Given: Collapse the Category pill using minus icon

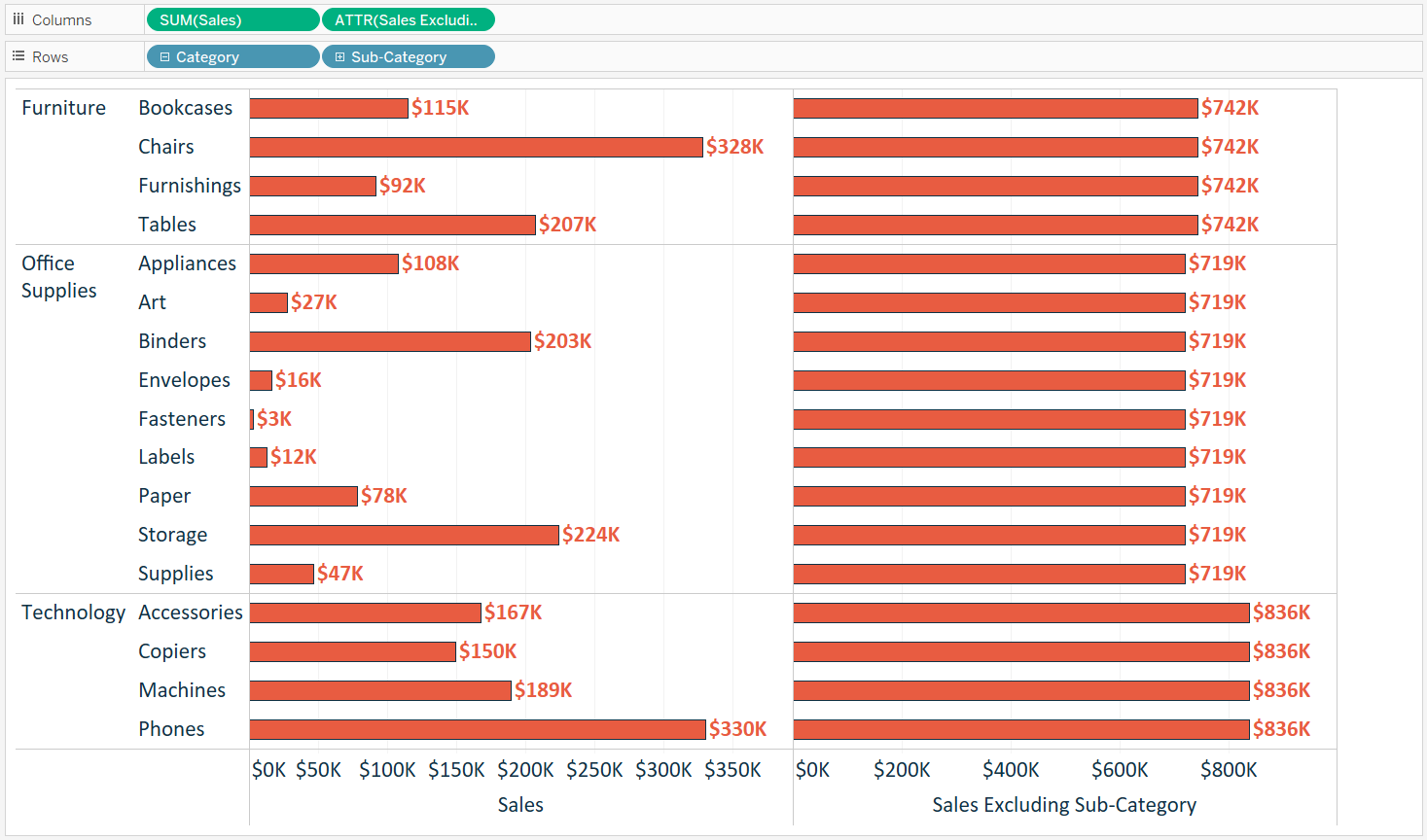Looking at the screenshot, I should click(x=164, y=57).
